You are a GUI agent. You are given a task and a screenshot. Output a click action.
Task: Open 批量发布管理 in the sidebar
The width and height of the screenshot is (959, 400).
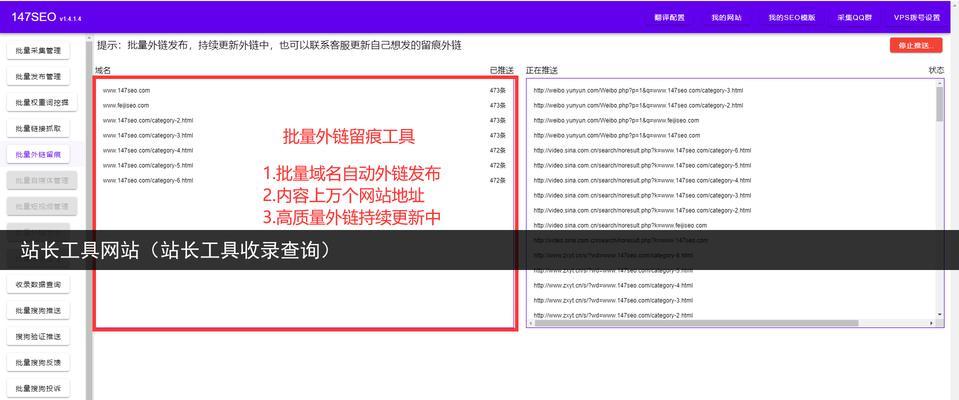38,77
